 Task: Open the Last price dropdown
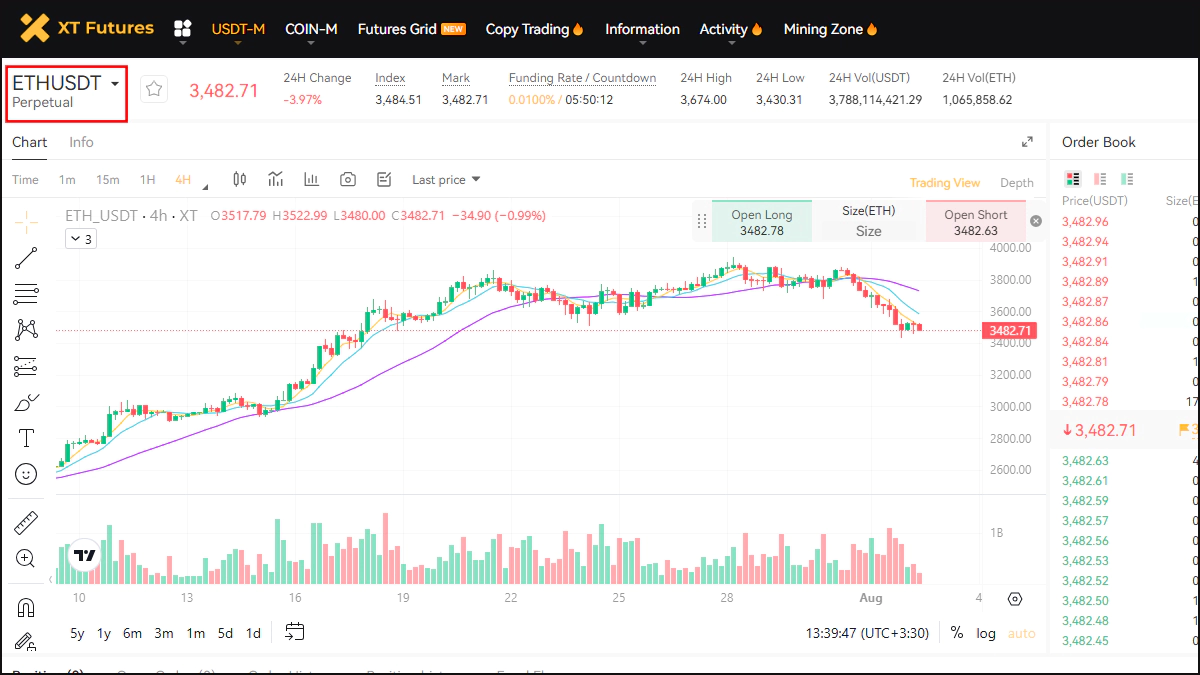(x=446, y=180)
